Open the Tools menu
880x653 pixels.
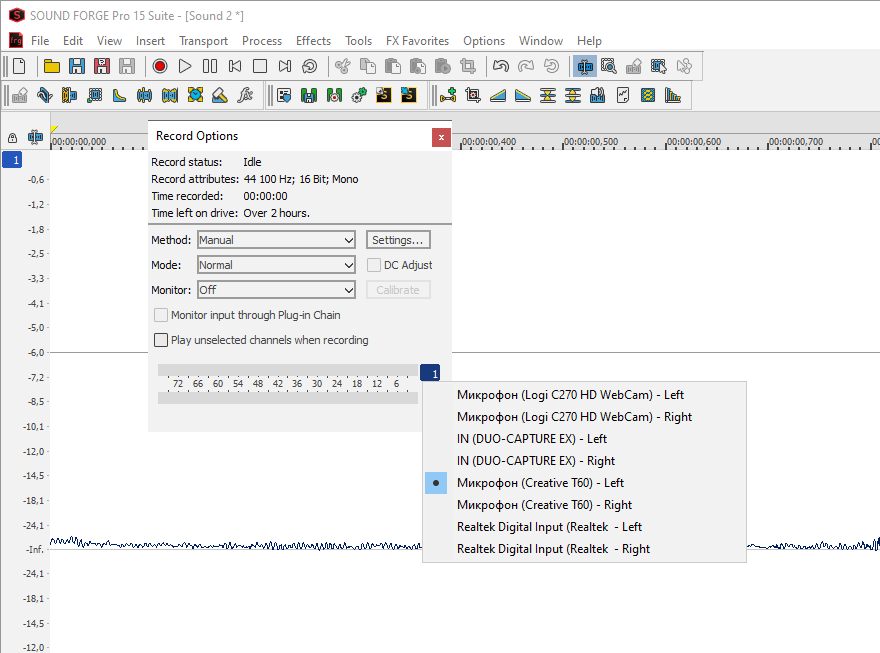[x=358, y=41]
